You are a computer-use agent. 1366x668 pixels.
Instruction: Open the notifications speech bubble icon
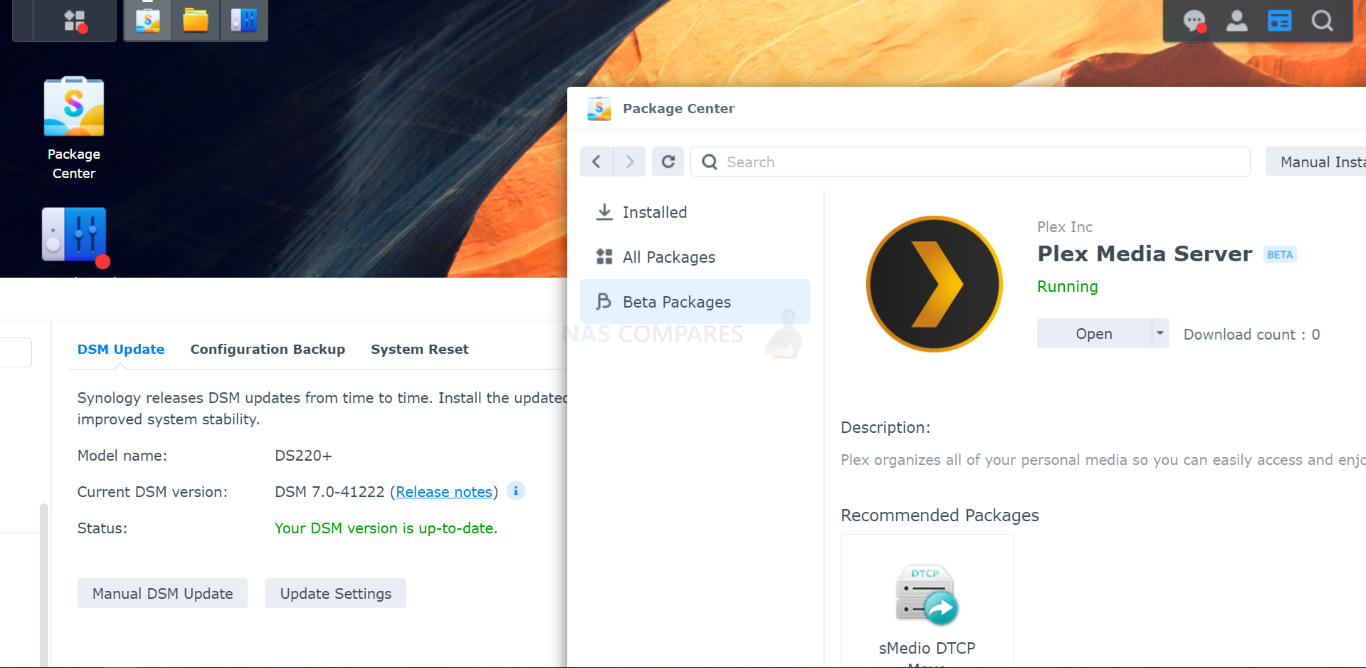coord(1194,21)
